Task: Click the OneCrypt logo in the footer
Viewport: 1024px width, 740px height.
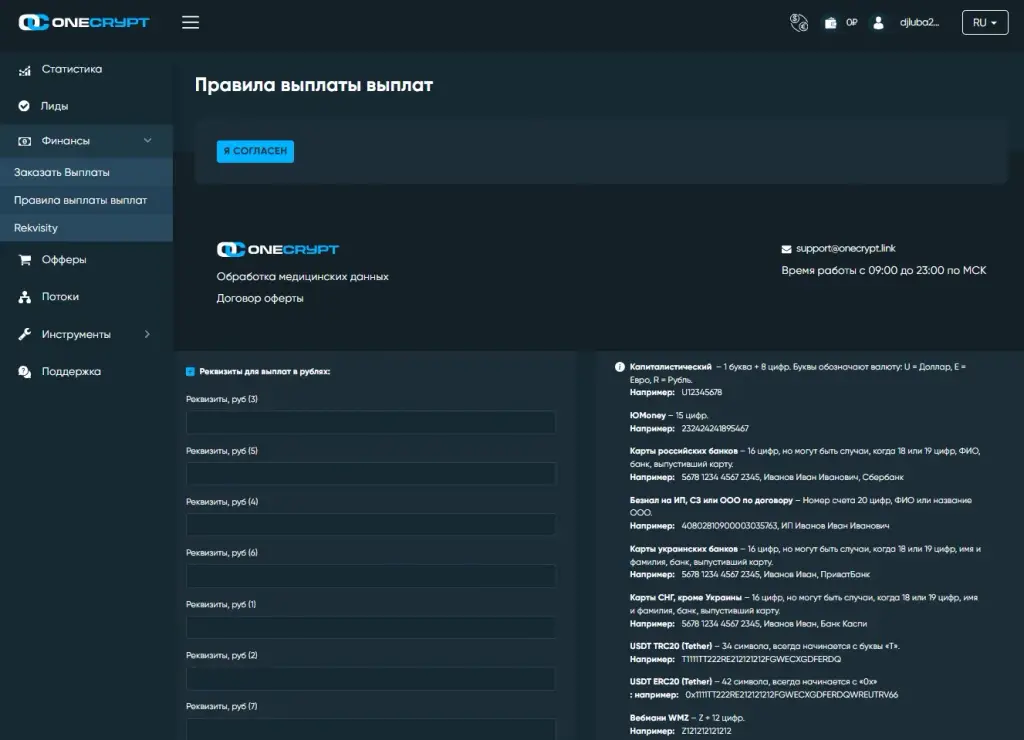Action: [x=278, y=249]
